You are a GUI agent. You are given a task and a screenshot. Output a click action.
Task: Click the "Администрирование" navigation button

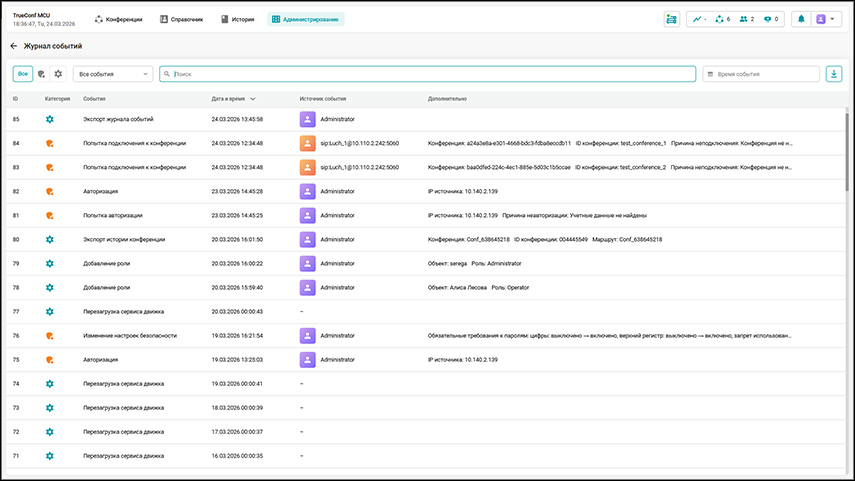tap(306, 19)
